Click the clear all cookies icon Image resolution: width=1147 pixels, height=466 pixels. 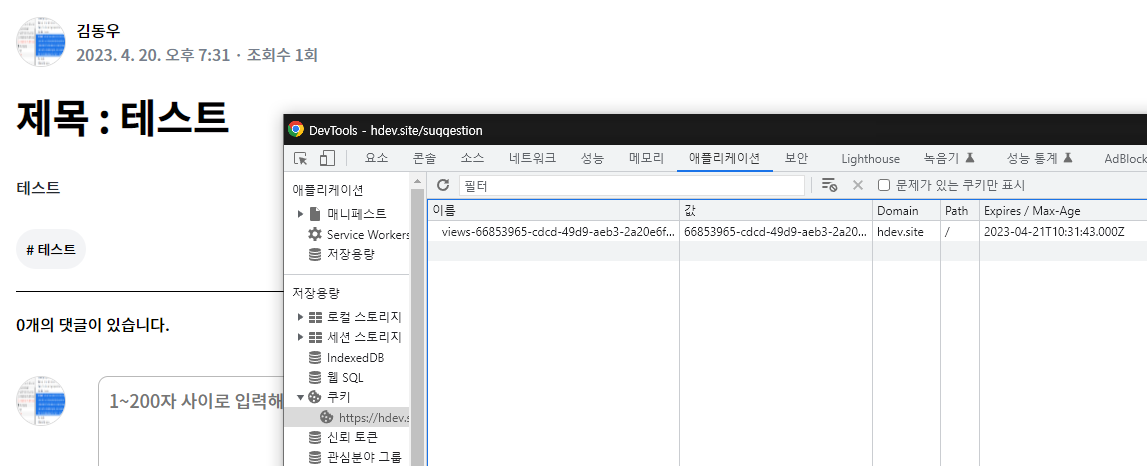829,185
